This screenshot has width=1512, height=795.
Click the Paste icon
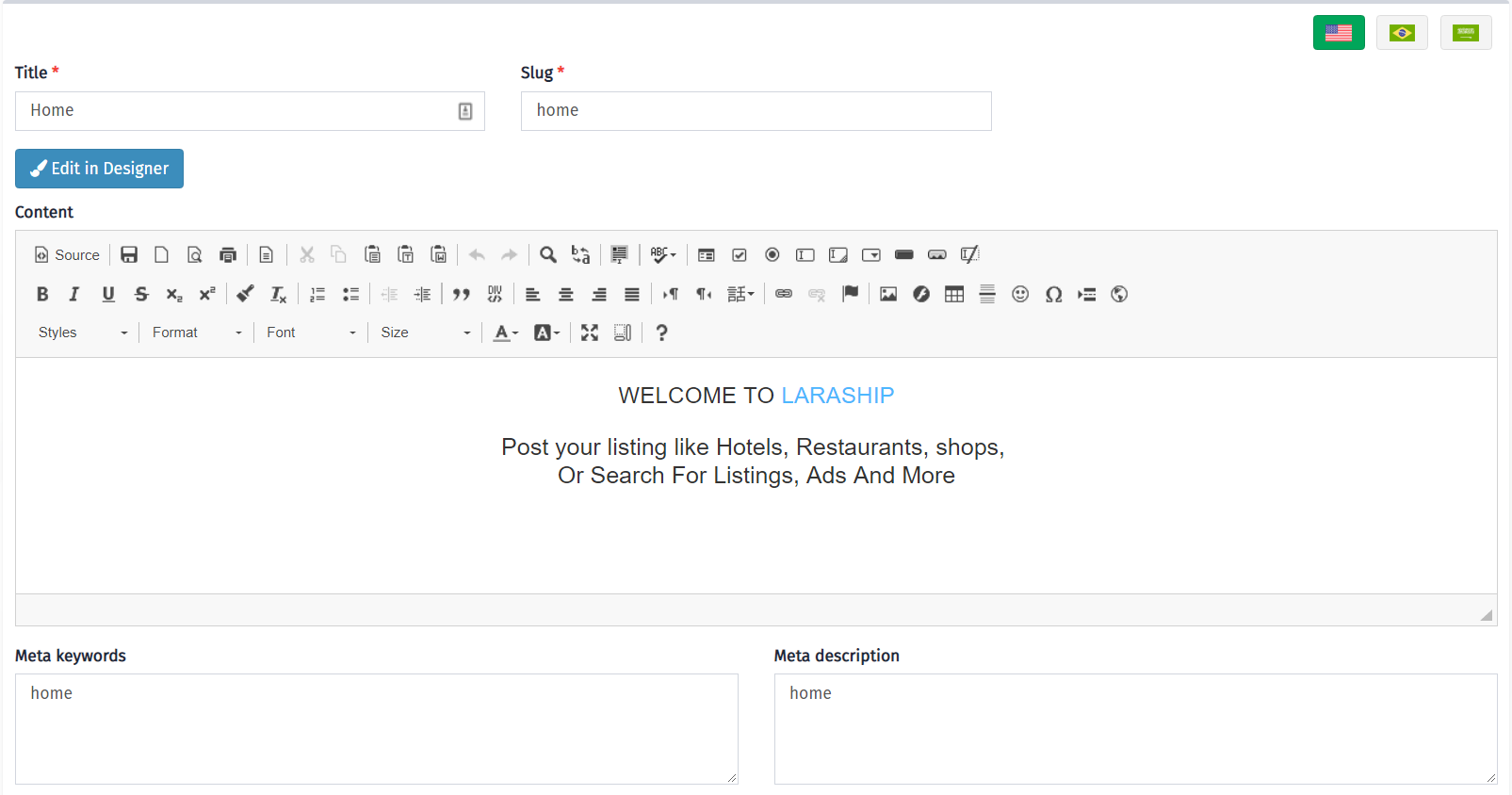pyautogui.click(x=373, y=255)
